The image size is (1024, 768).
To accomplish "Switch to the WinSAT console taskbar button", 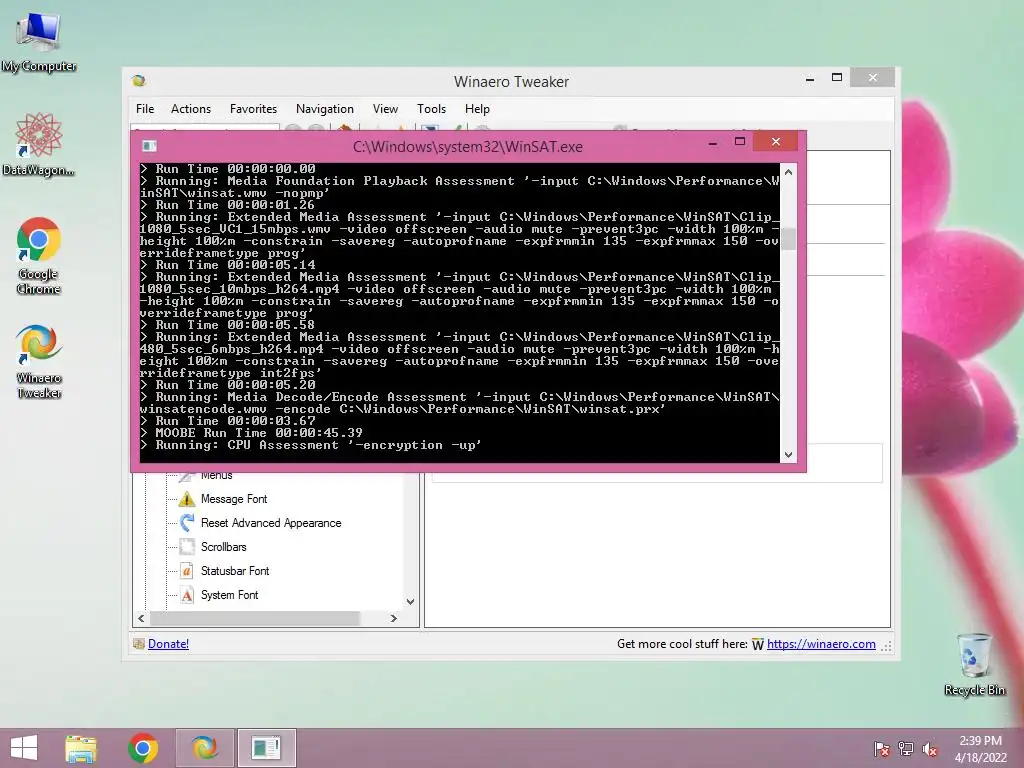I will [266, 748].
